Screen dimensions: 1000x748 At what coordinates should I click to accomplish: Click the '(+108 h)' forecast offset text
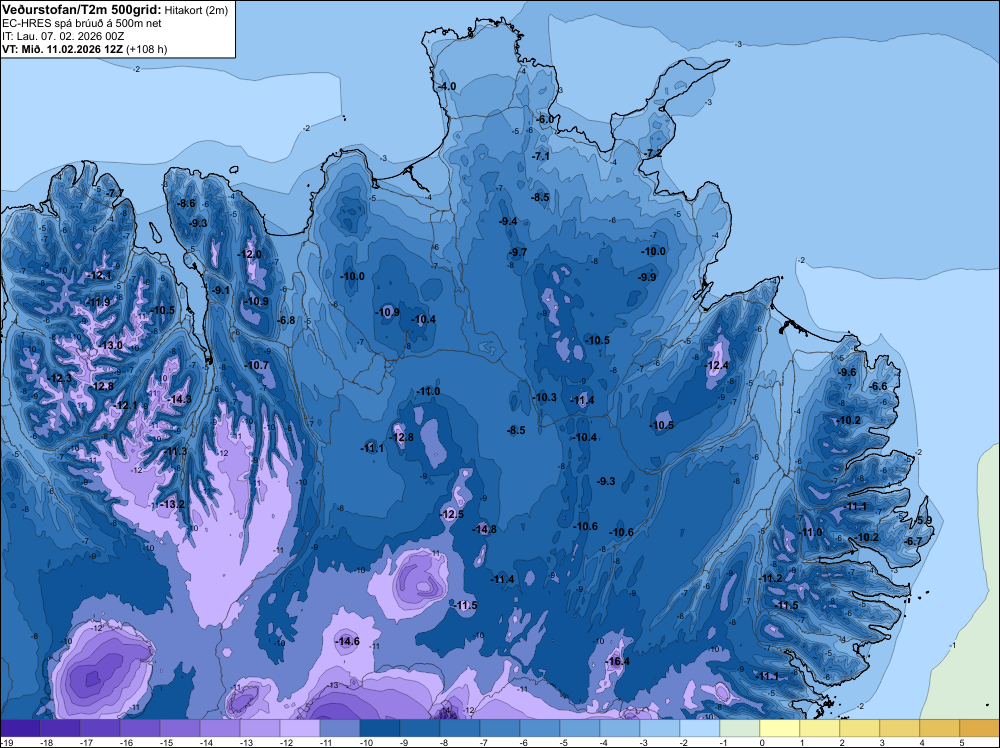click(147, 49)
